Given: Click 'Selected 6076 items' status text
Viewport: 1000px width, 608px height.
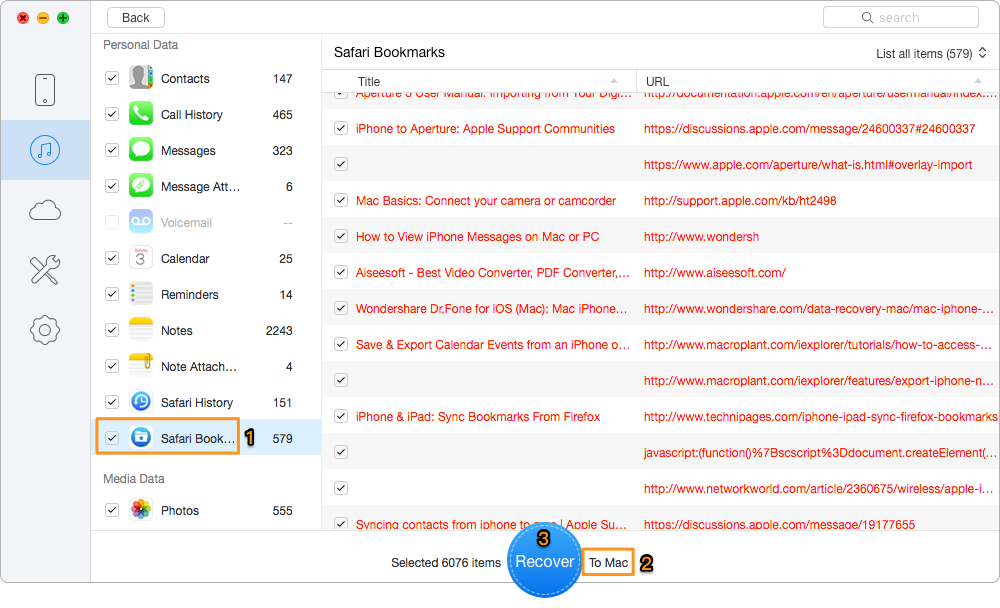Looking at the screenshot, I should tap(446, 563).
